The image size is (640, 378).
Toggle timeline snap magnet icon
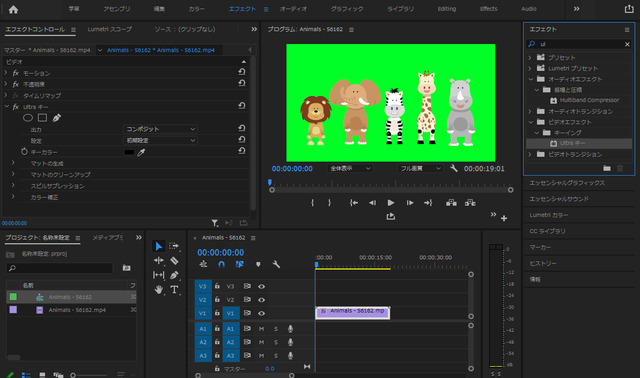(x=221, y=265)
